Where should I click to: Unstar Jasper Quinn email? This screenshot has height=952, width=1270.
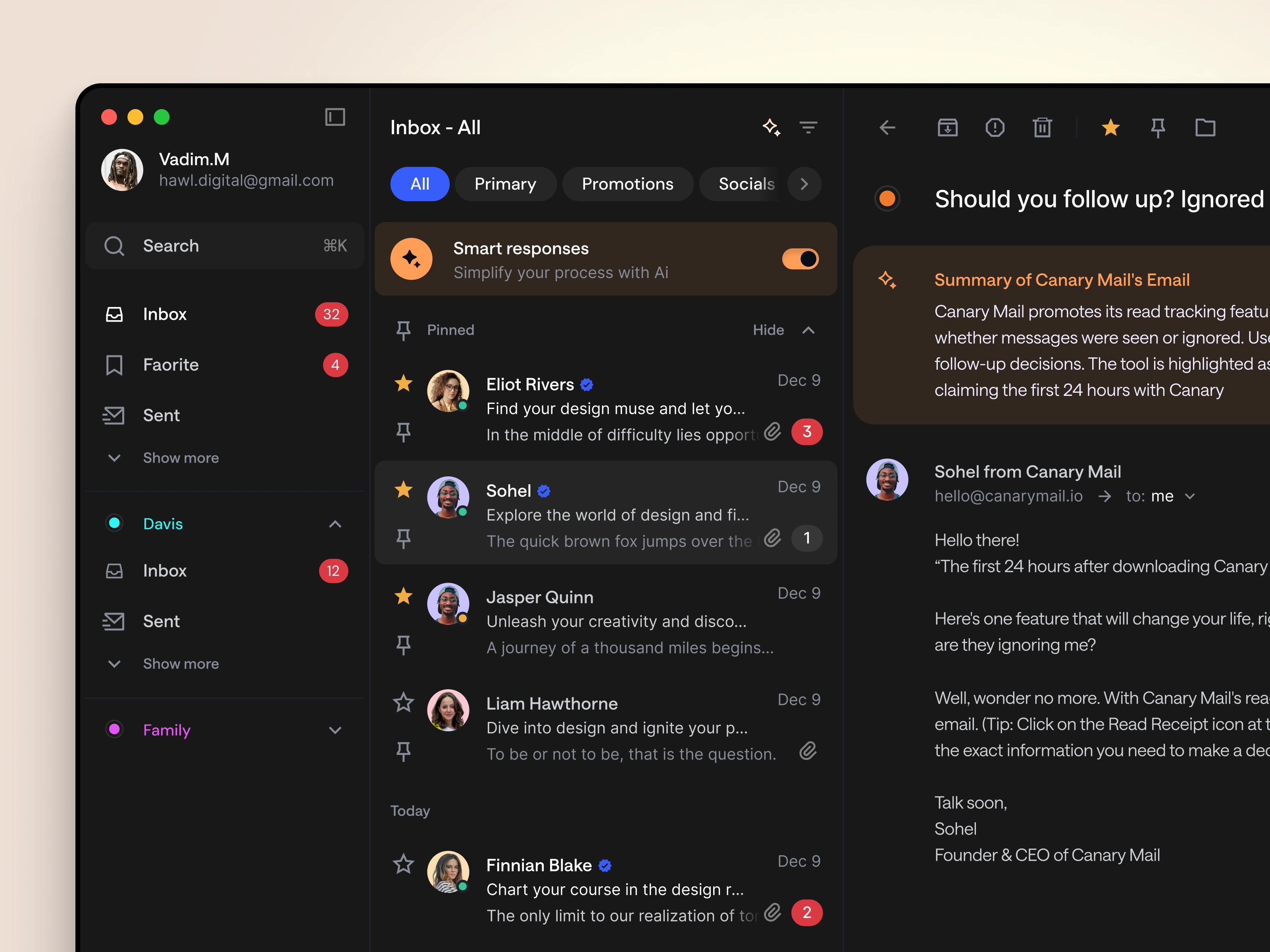pos(404,596)
